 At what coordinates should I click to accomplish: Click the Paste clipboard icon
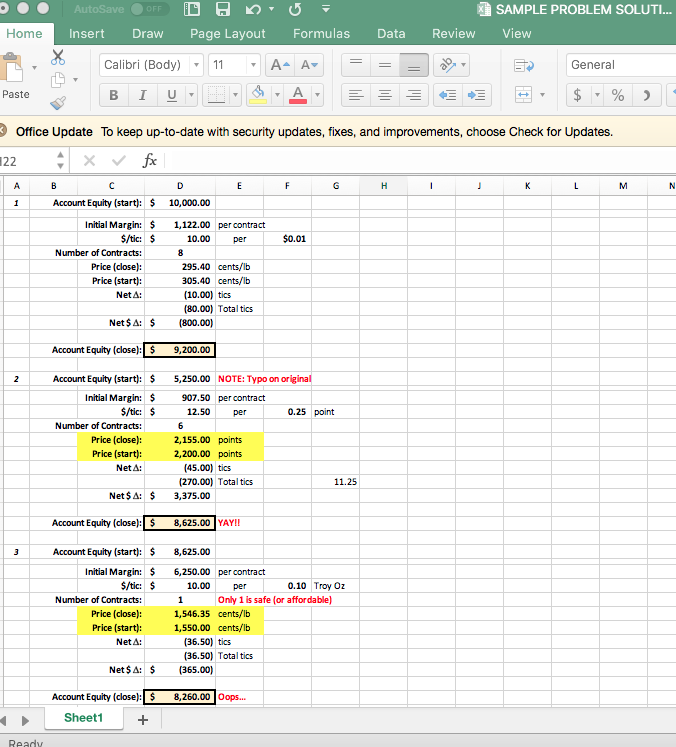(x=12, y=68)
